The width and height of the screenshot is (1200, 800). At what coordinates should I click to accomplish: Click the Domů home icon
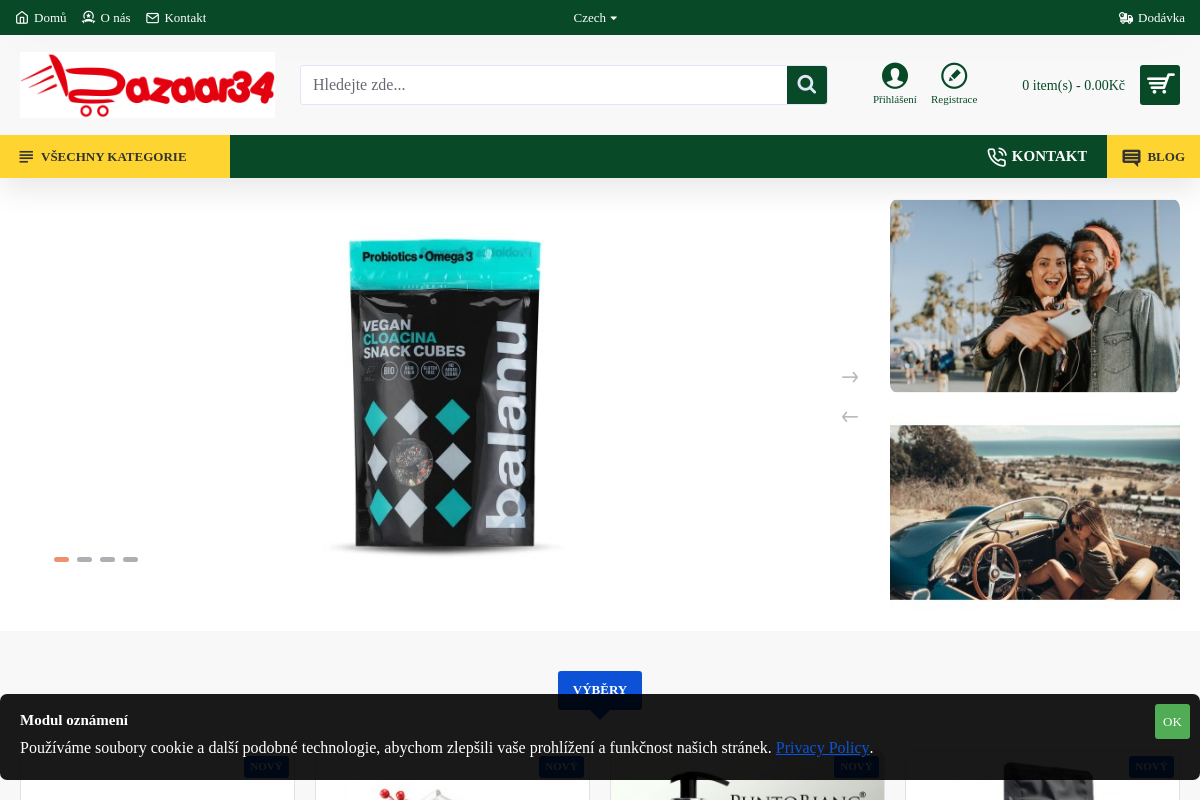coord(22,18)
